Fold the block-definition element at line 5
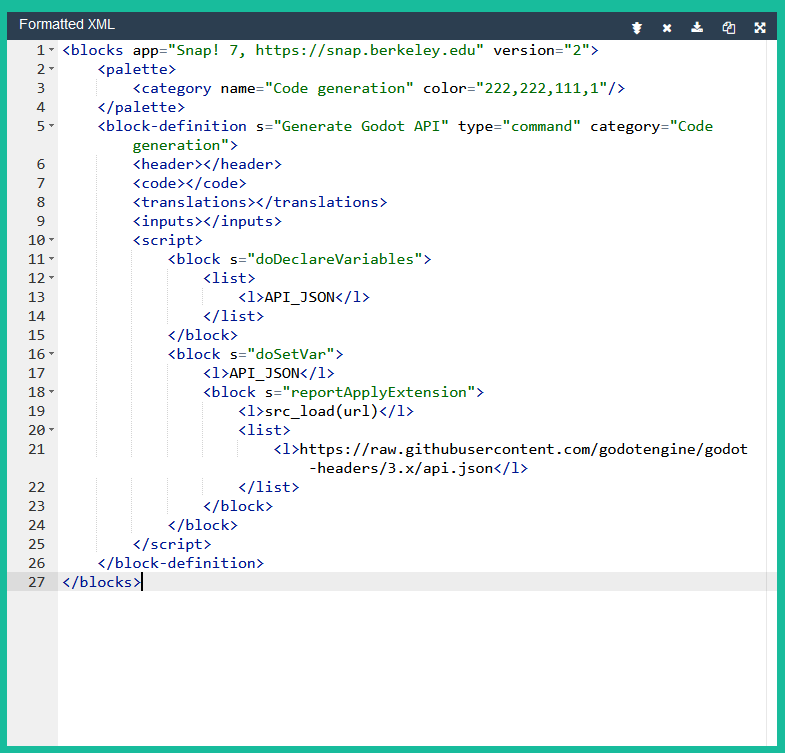Screen dimensions: 785x753 tap(52, 126)
